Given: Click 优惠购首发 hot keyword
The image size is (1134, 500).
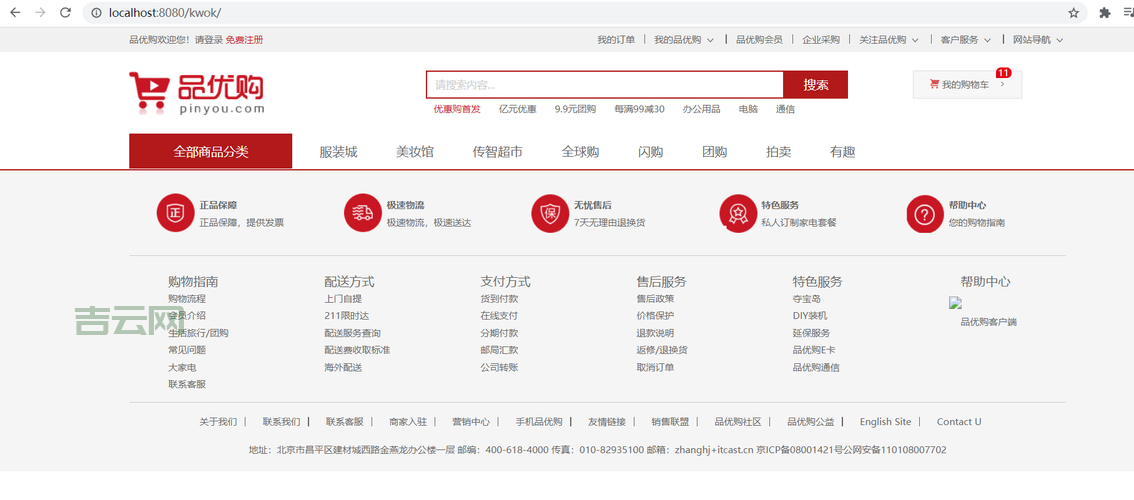Looking at the screenshot, I should [457, 109].
